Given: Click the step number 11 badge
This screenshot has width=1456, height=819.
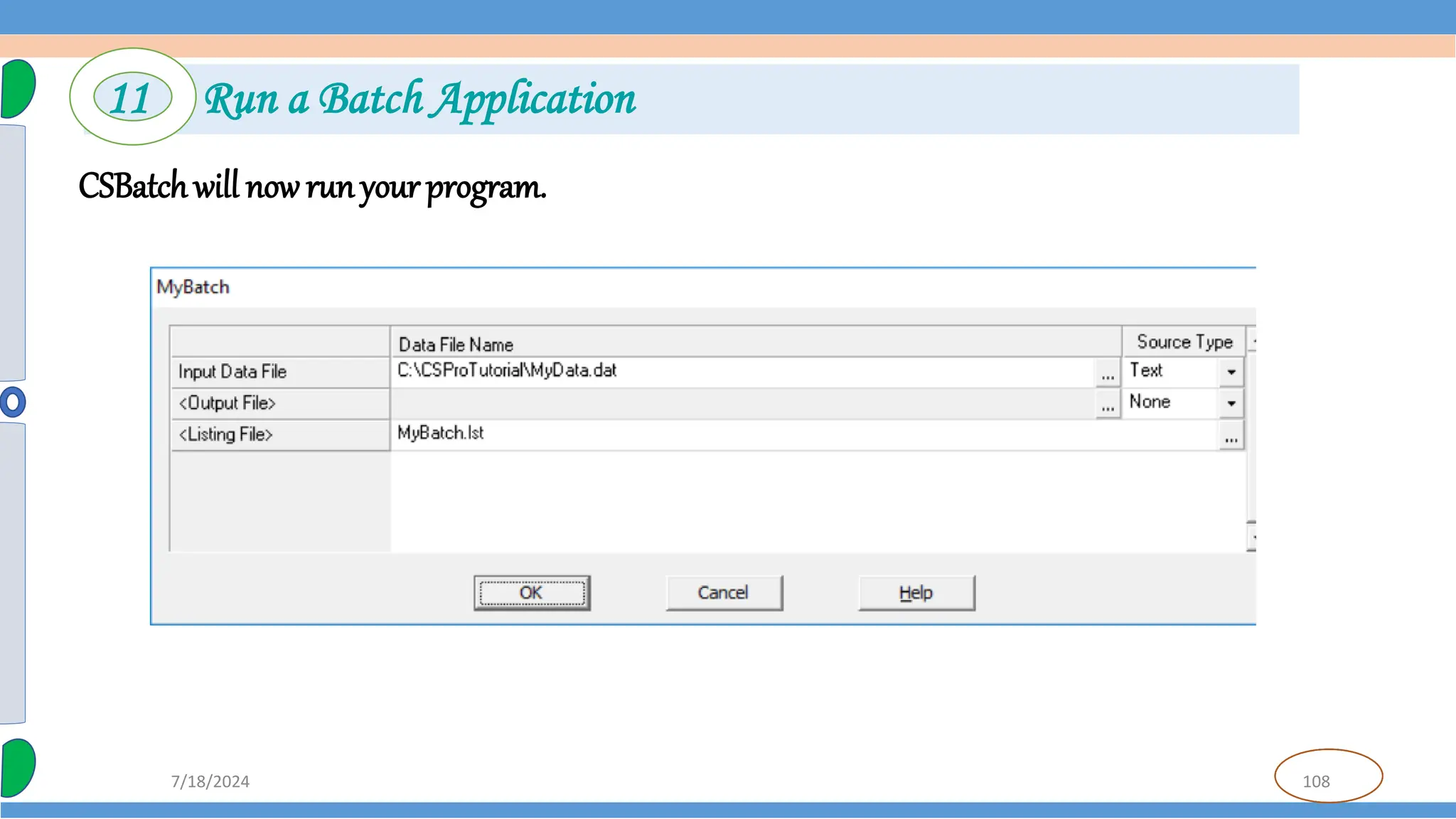Looking at the screenshot, I should 132,97.
